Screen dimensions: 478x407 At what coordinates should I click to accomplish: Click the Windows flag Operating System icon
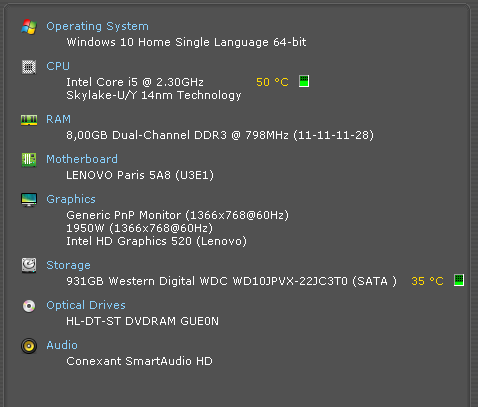point(29,27)
